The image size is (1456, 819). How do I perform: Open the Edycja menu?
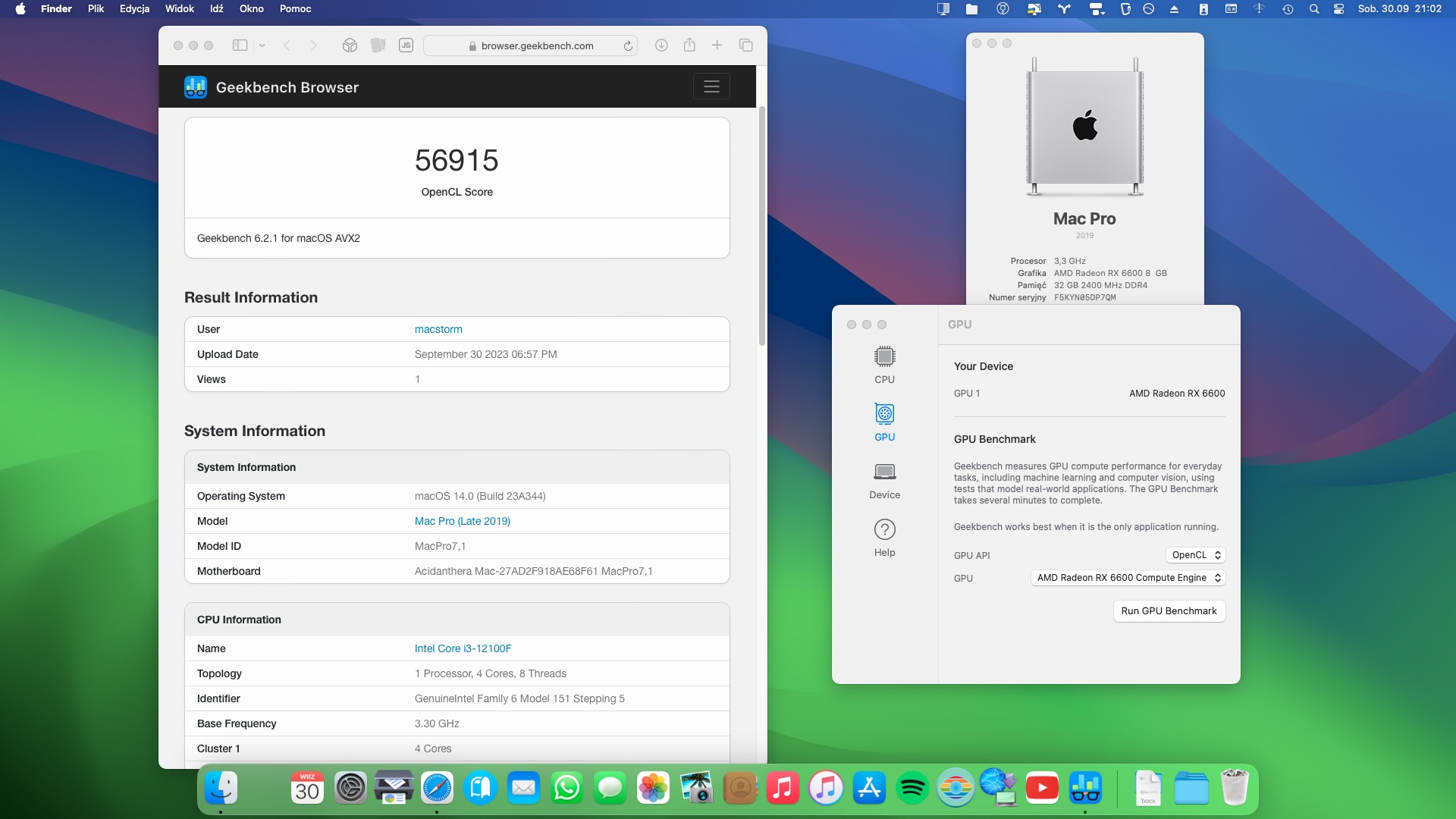[x=134, y=9]
